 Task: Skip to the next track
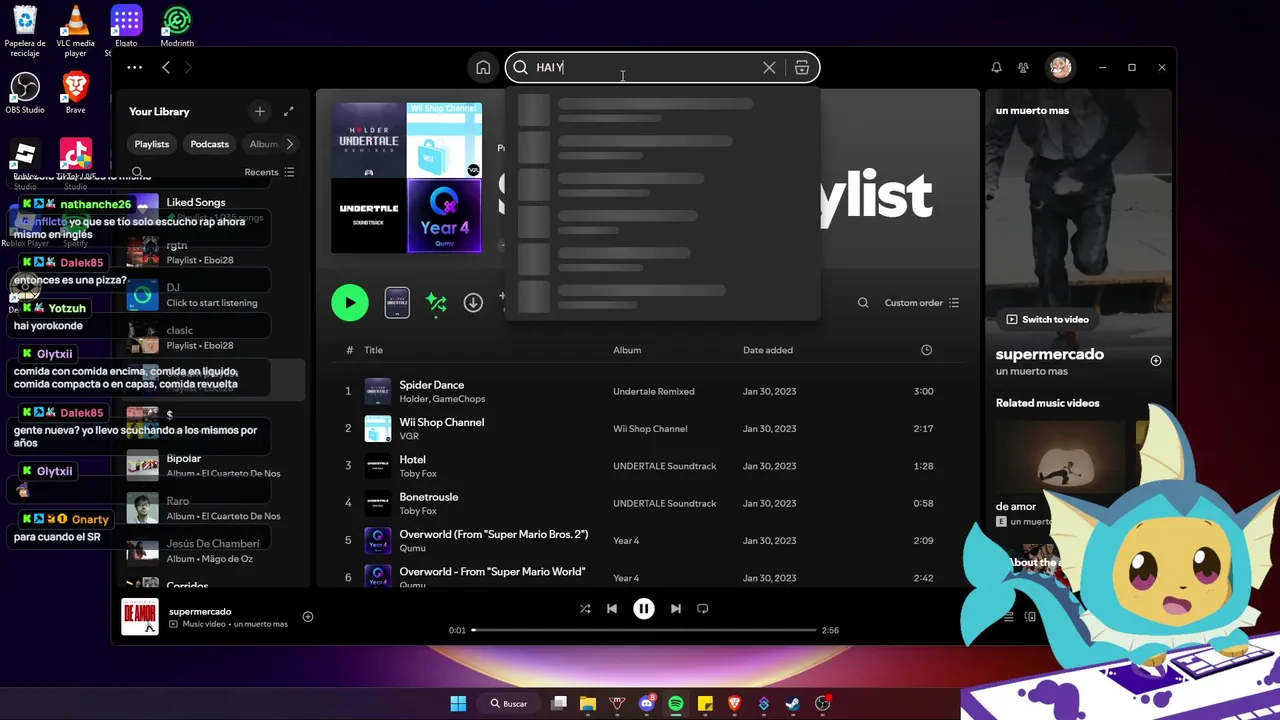pos(676,608)
